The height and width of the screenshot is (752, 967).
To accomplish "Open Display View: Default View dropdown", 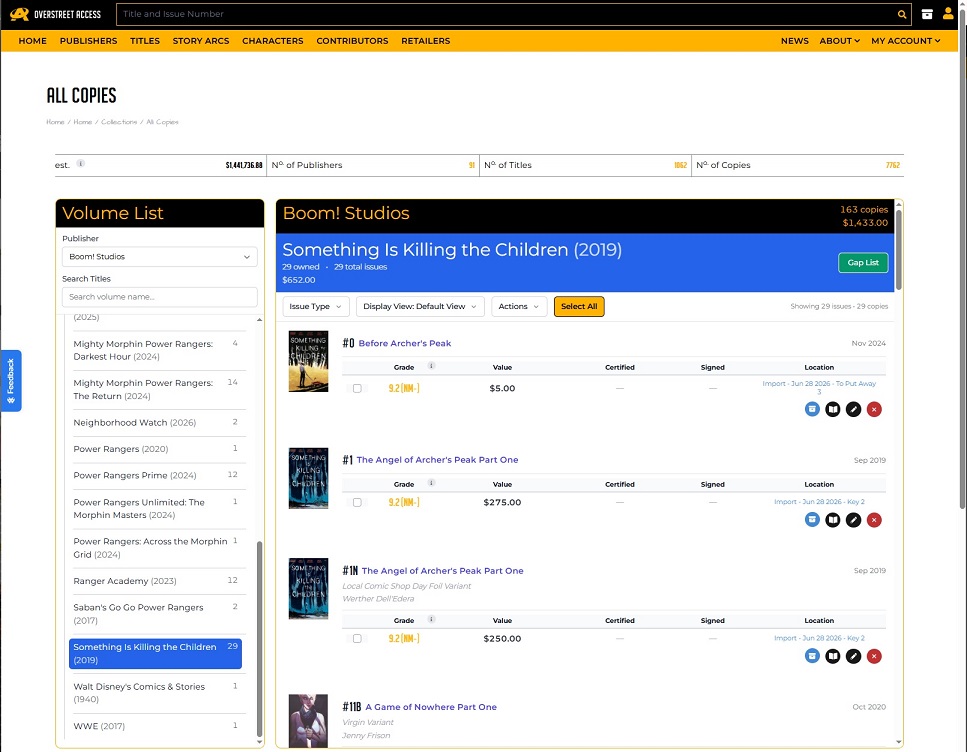I will click(420, 307).
